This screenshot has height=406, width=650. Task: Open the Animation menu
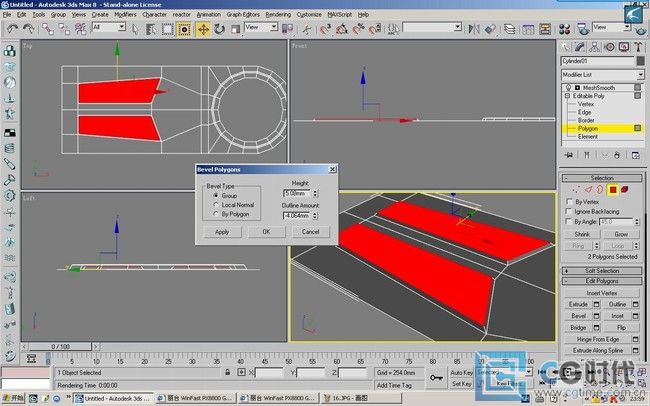pos(209,14)
